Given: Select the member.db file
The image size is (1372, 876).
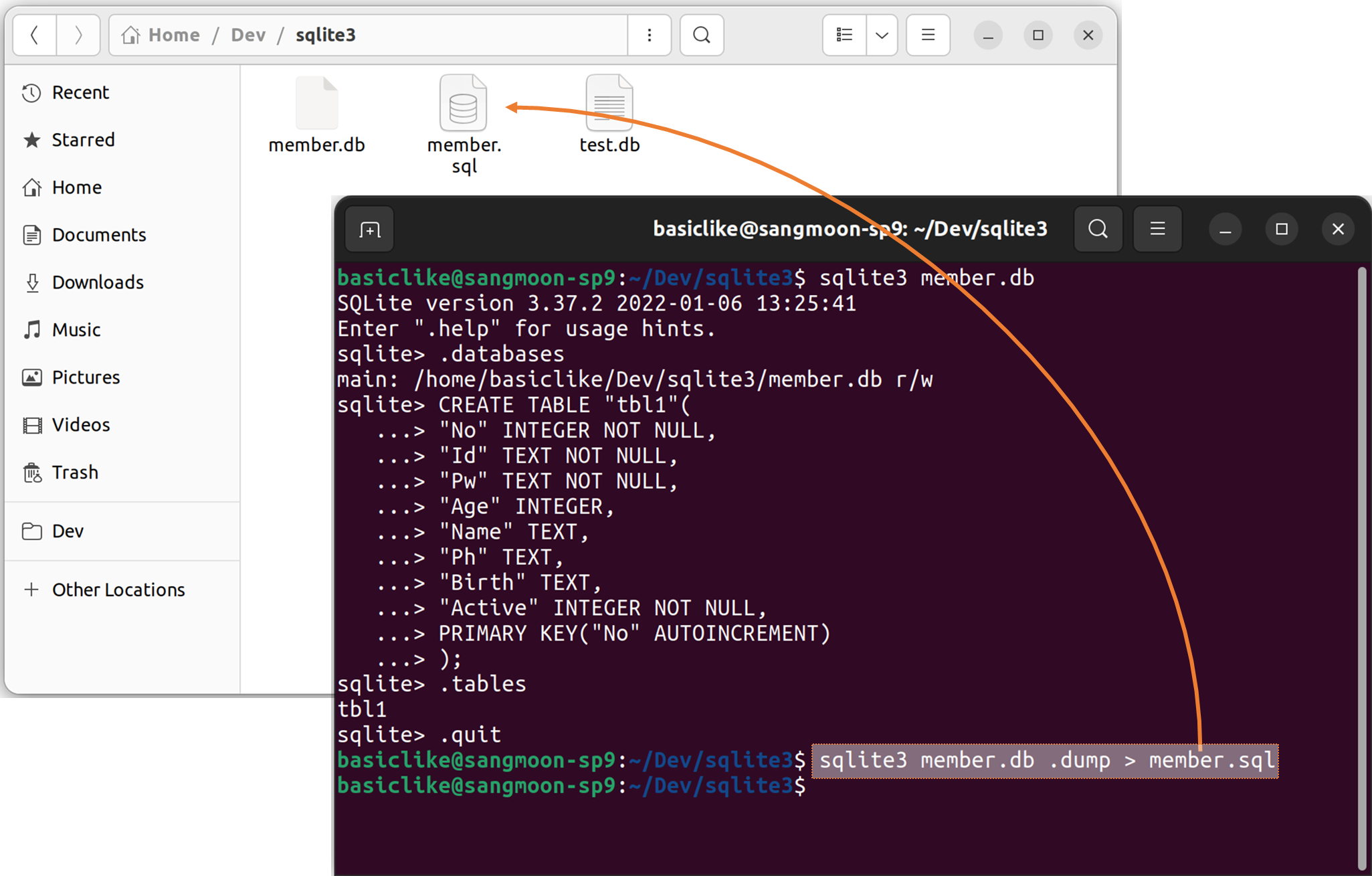Looking at the screenshot, I should (x=316, y=105).
